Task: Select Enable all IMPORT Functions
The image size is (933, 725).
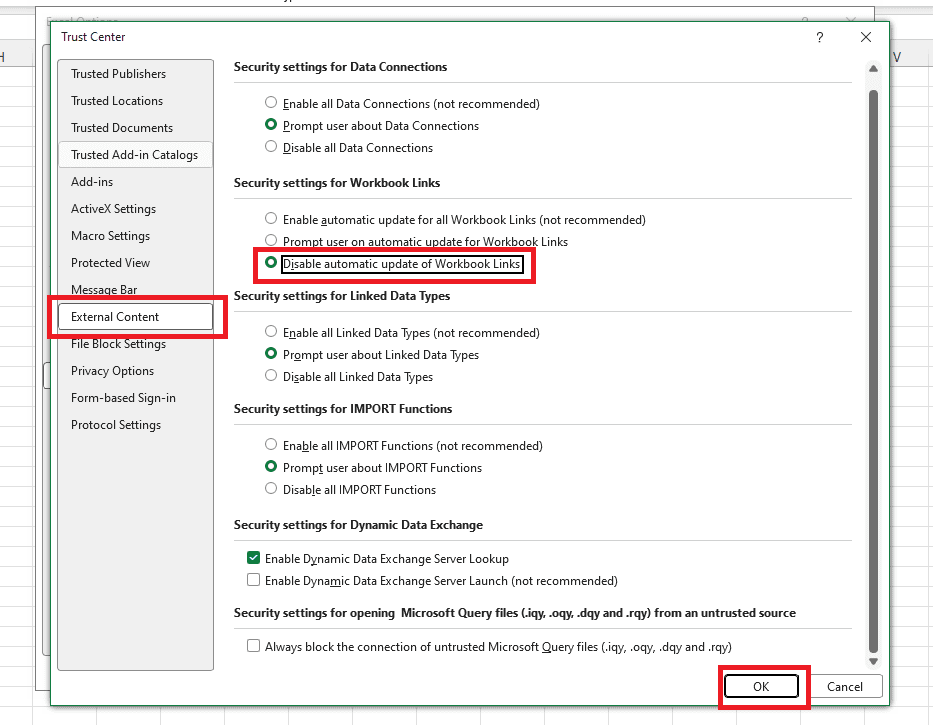Action: (x=271, y=445)
